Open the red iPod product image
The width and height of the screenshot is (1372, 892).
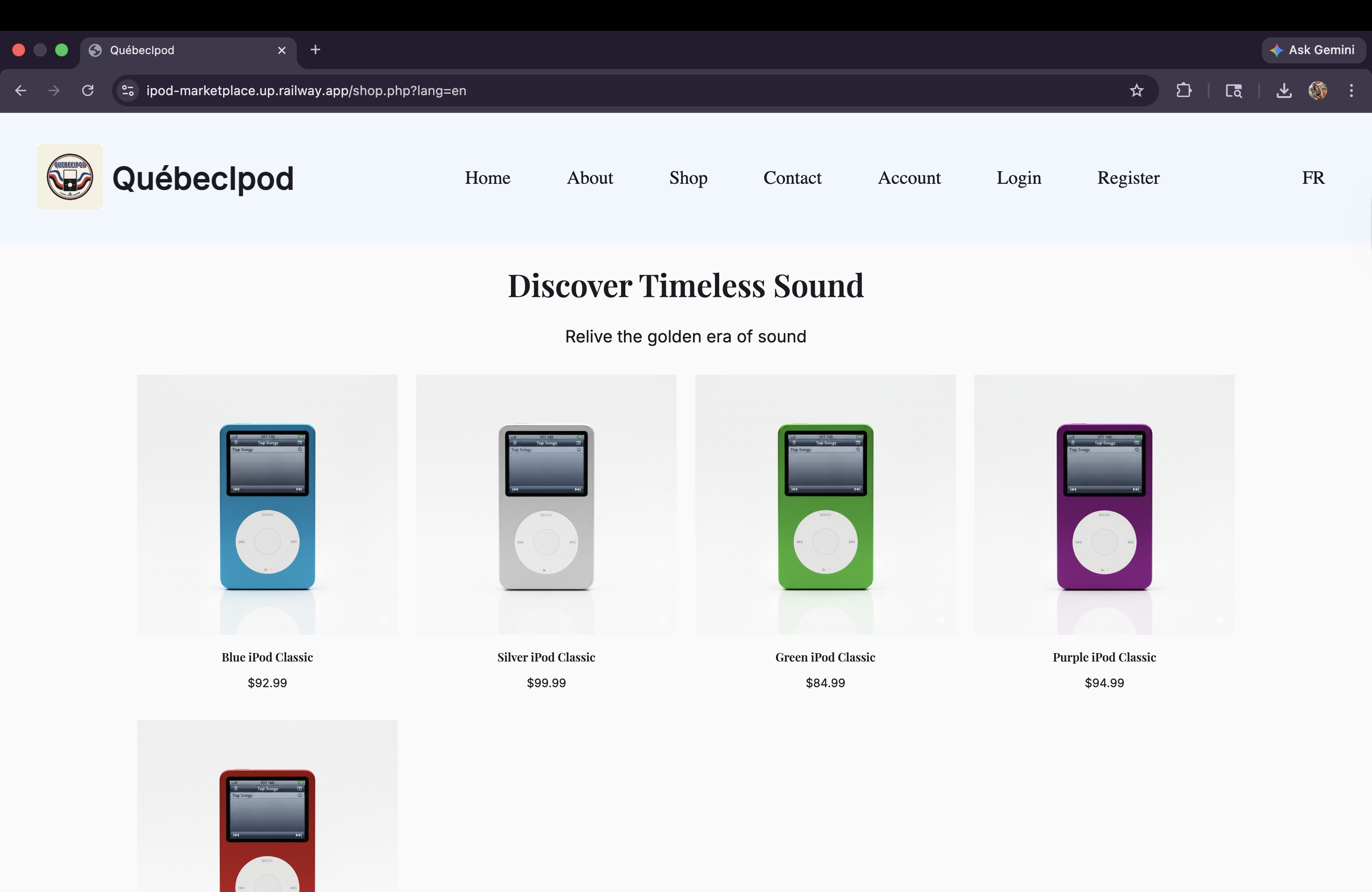(x=267, y=807)
